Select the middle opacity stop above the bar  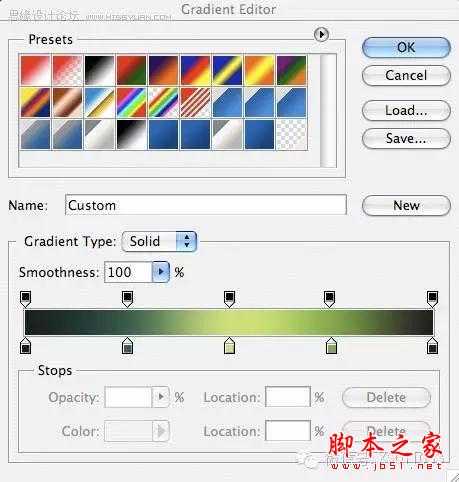[x=229, y=299]
